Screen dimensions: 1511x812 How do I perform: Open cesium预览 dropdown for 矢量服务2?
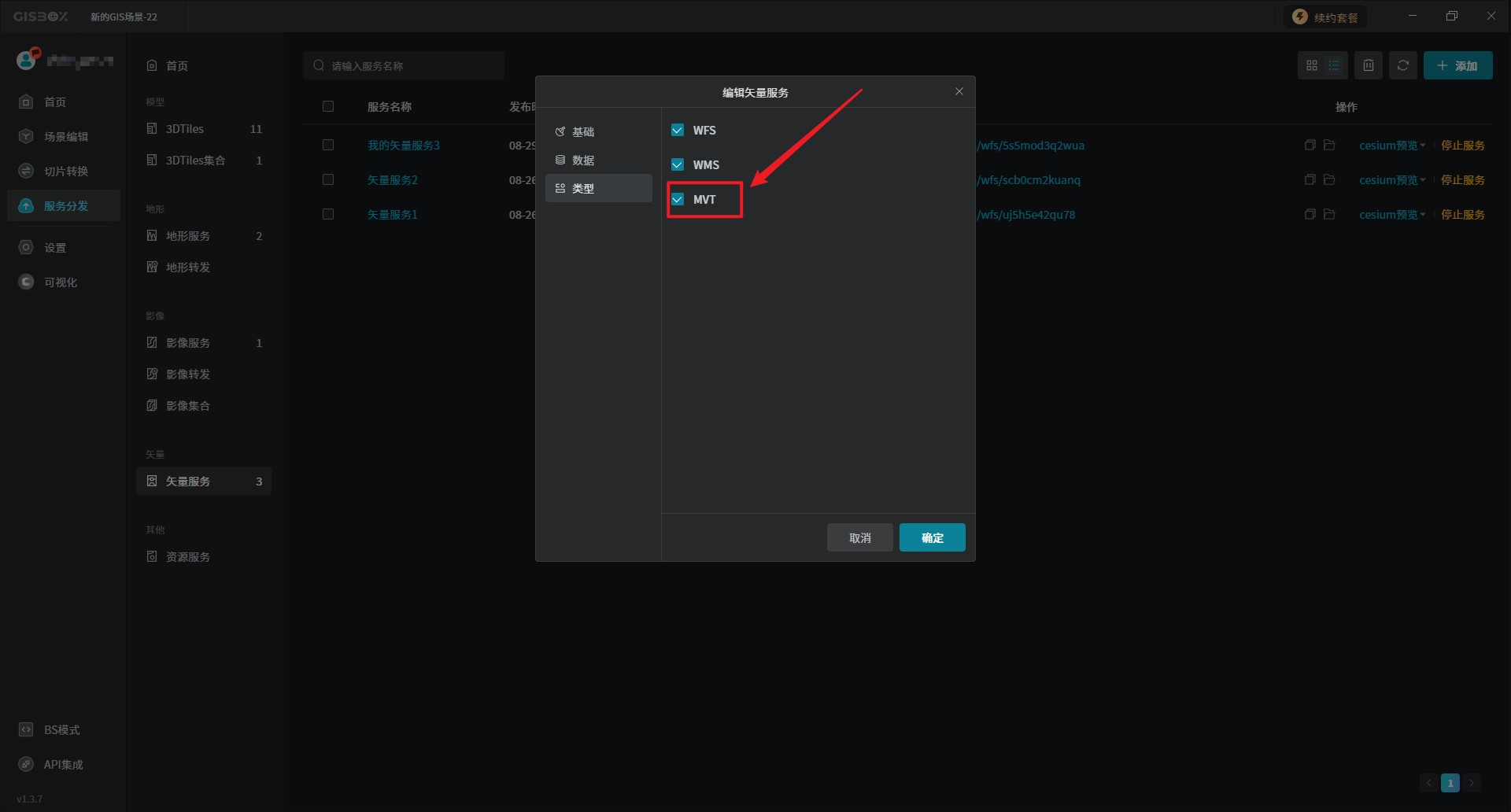coord(1391,180)
